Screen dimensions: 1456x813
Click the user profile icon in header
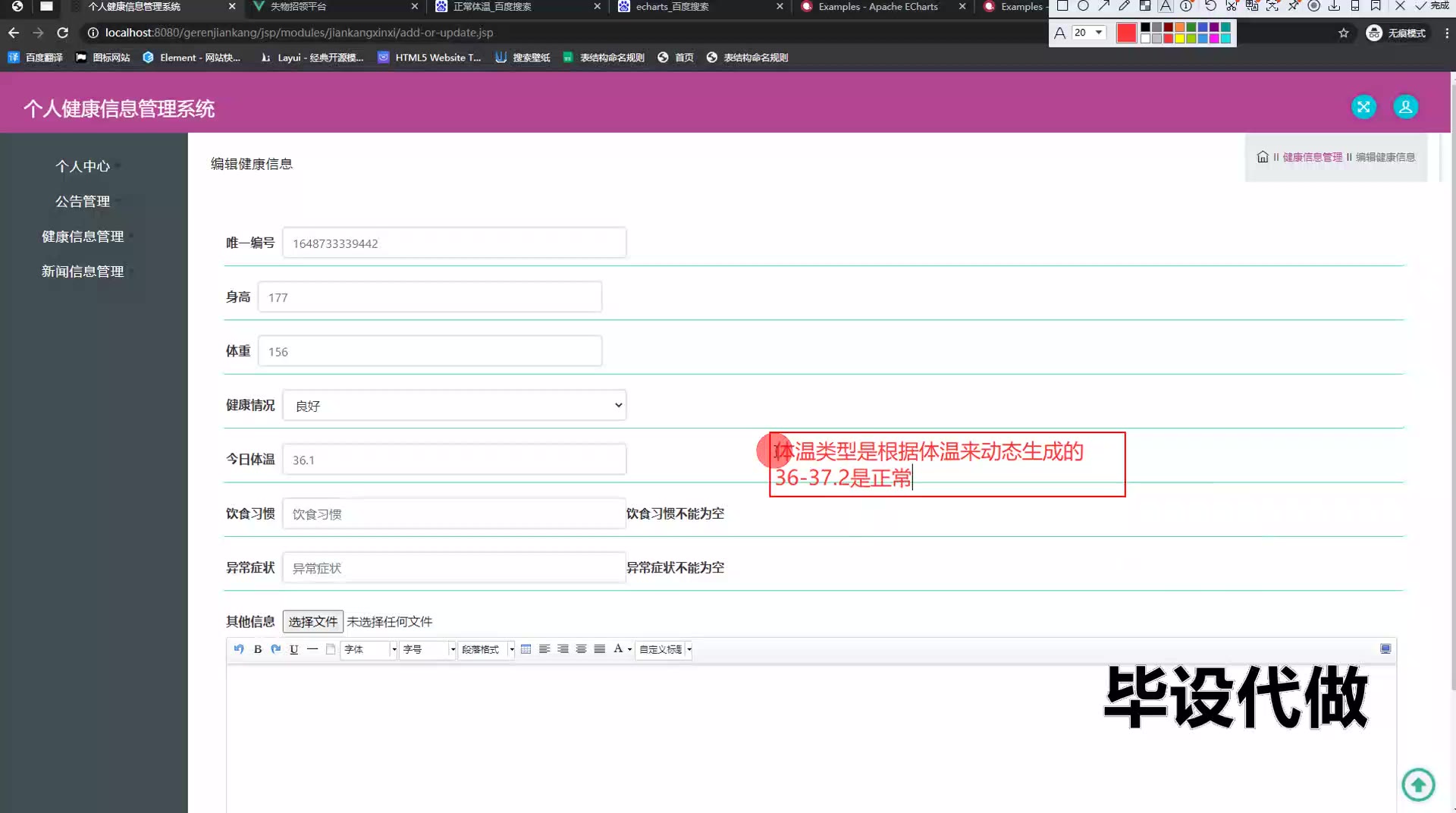(x=1405, y=107)
